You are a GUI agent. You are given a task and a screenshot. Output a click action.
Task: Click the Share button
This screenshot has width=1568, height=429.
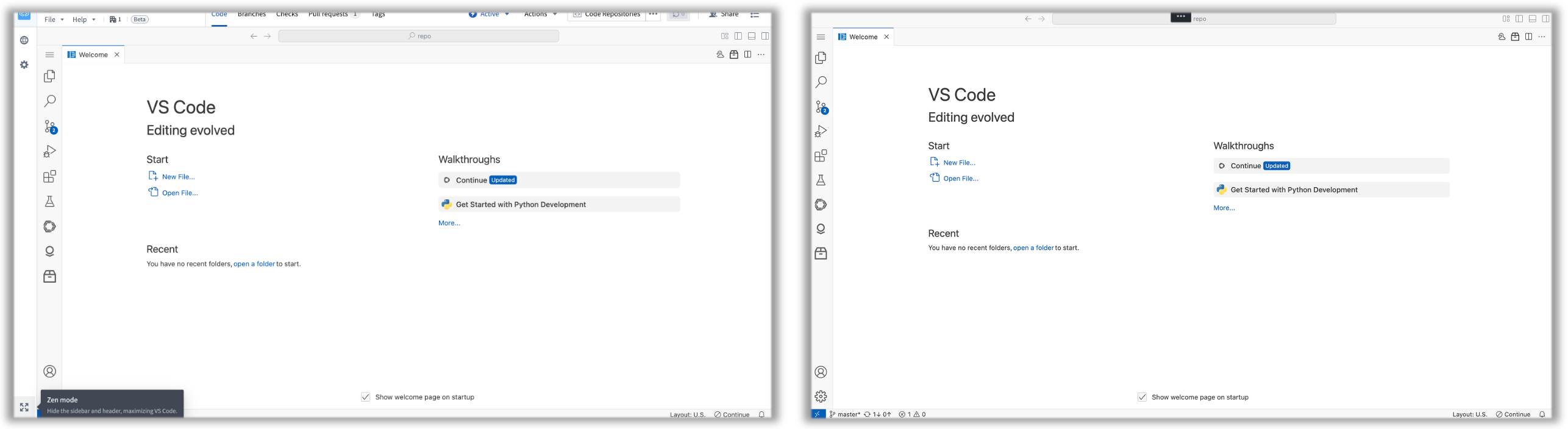tap(724, 14)
